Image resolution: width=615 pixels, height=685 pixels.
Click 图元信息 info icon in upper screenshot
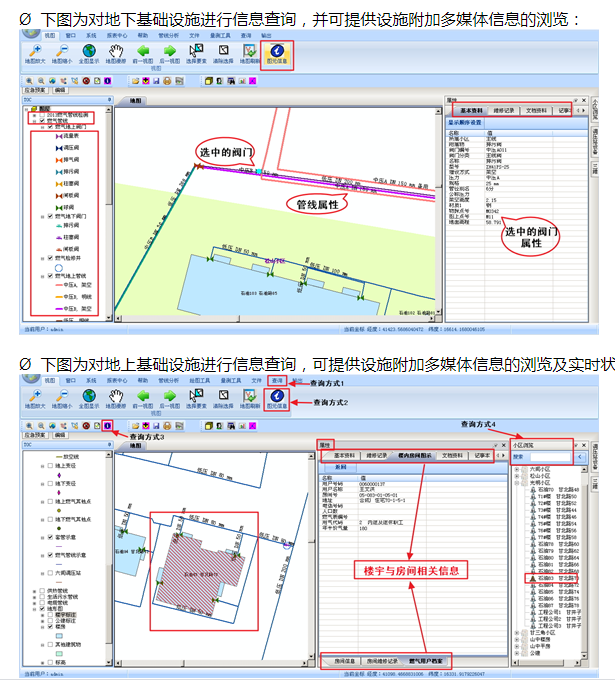[x=276, y=49]
